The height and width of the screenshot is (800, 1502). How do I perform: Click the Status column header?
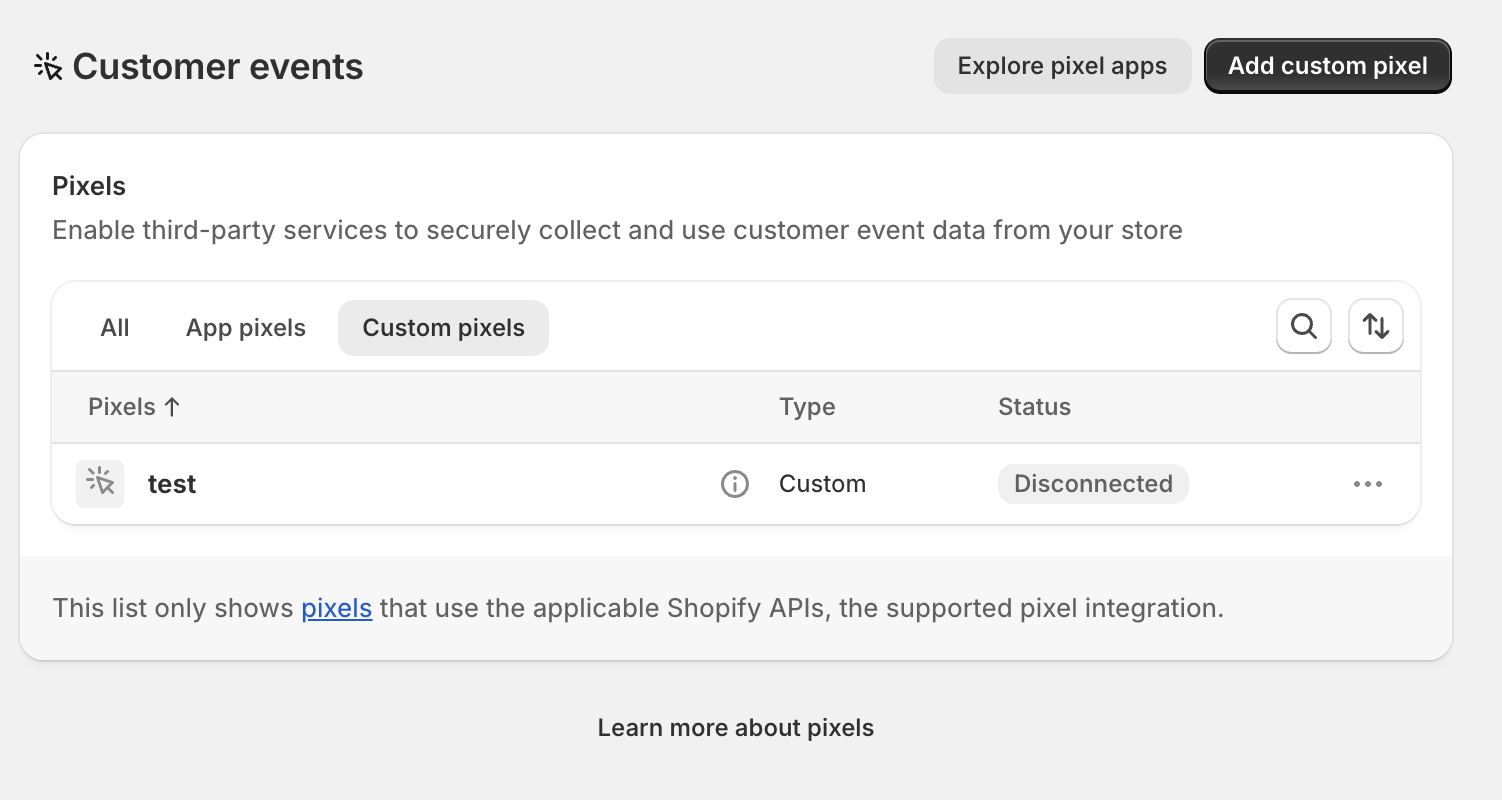pos(1034,407)
